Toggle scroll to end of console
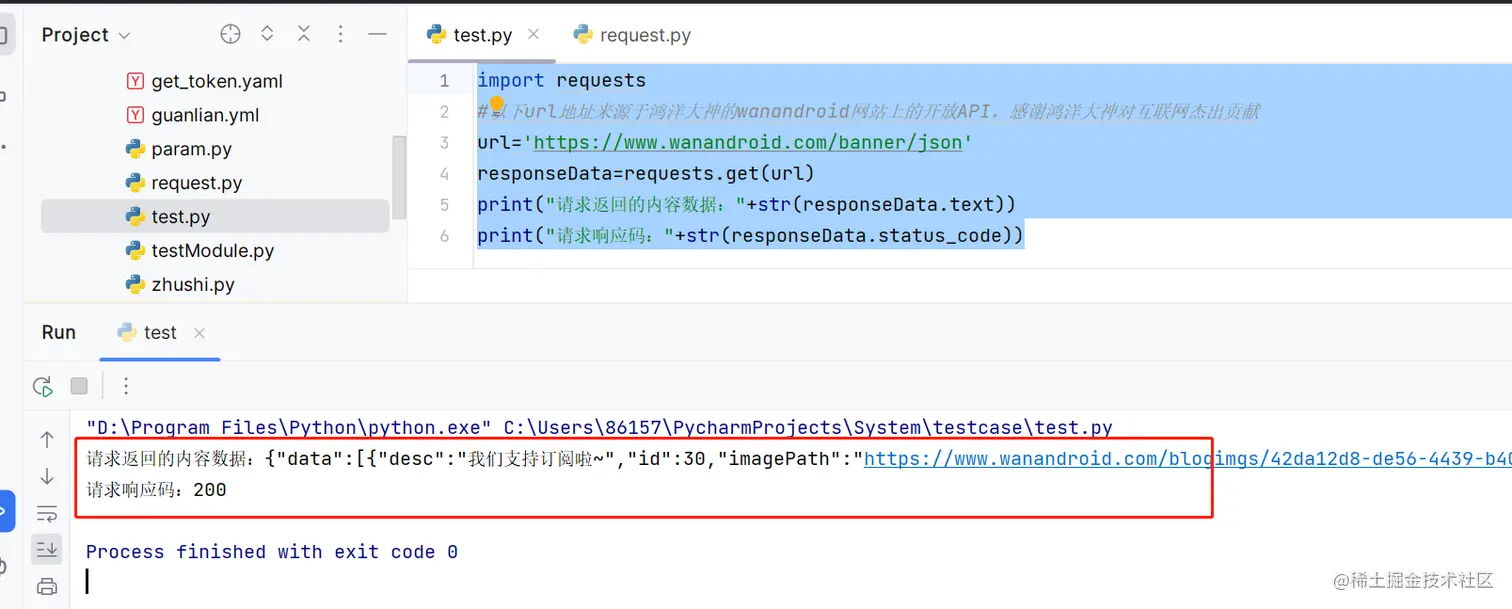Screen dimensions: 1512x609 coord(47,549)
